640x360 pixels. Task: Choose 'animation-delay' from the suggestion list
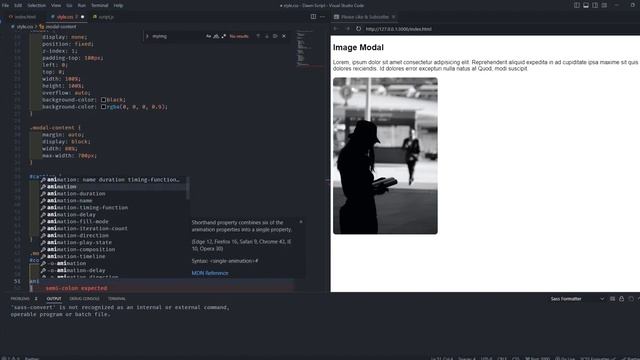click(113, 214)
